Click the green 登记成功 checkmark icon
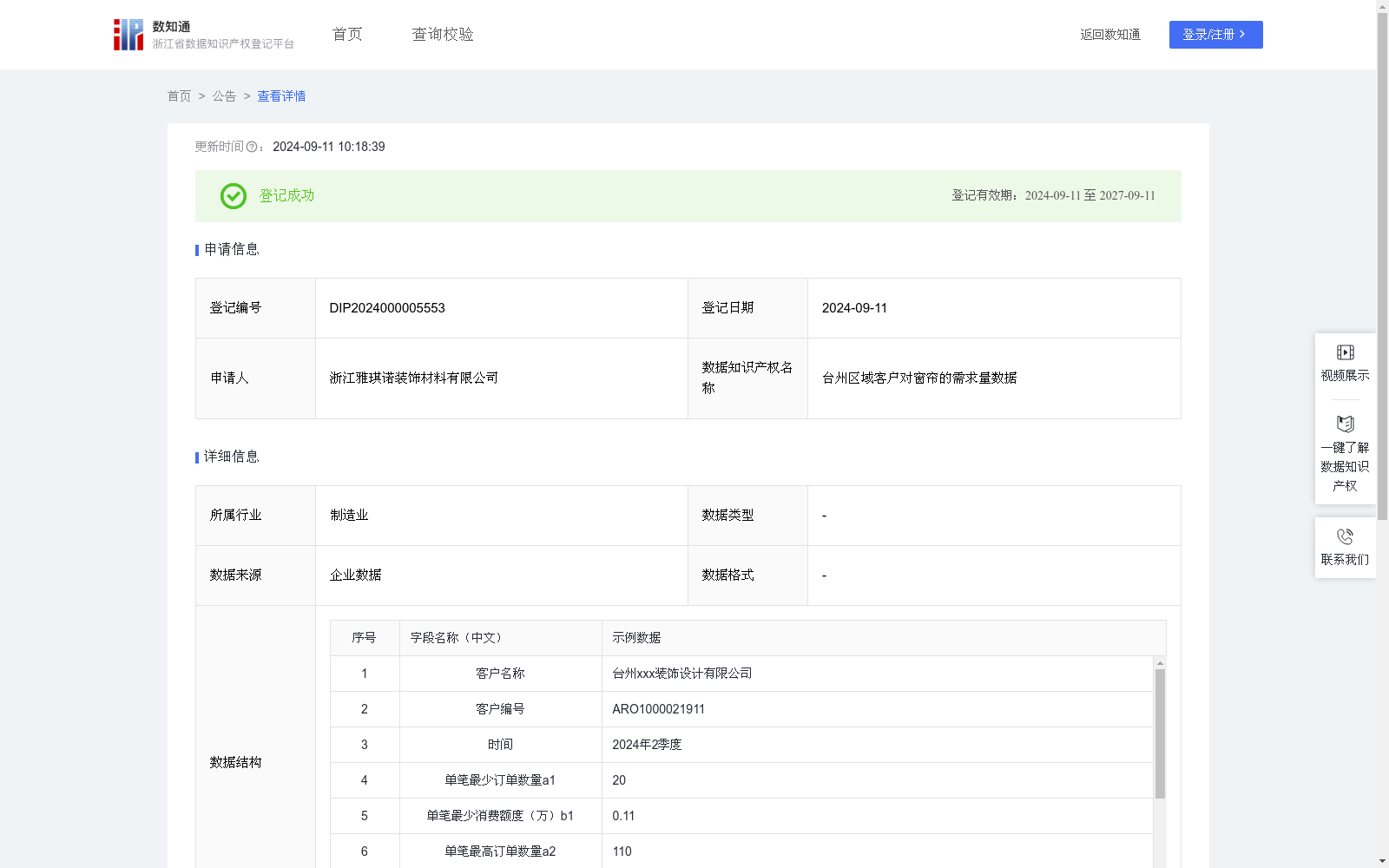This screenshot has height=868, width=1389. point(233,196)
